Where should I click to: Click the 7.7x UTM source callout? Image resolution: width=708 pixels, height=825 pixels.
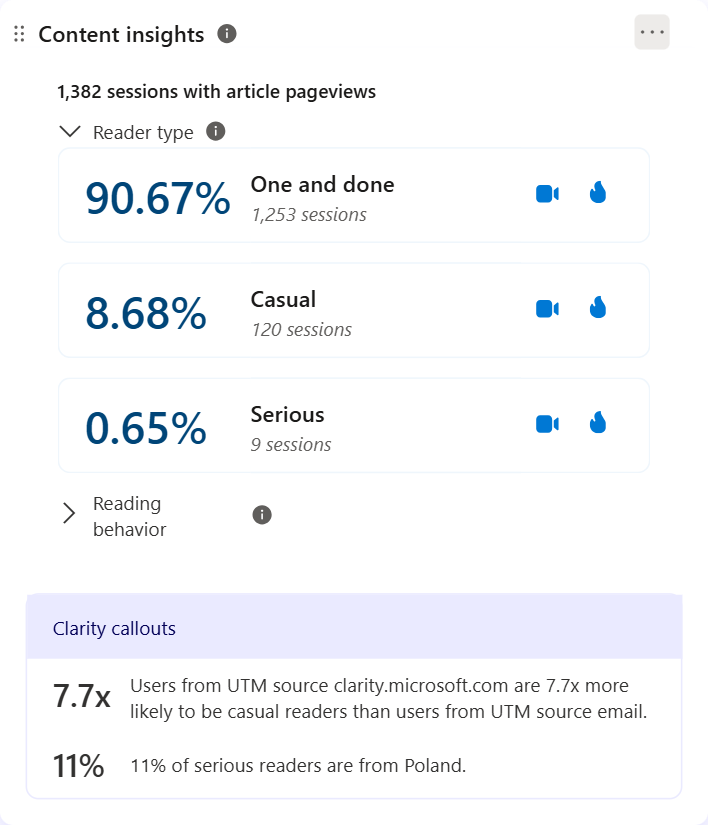(350, 698)
